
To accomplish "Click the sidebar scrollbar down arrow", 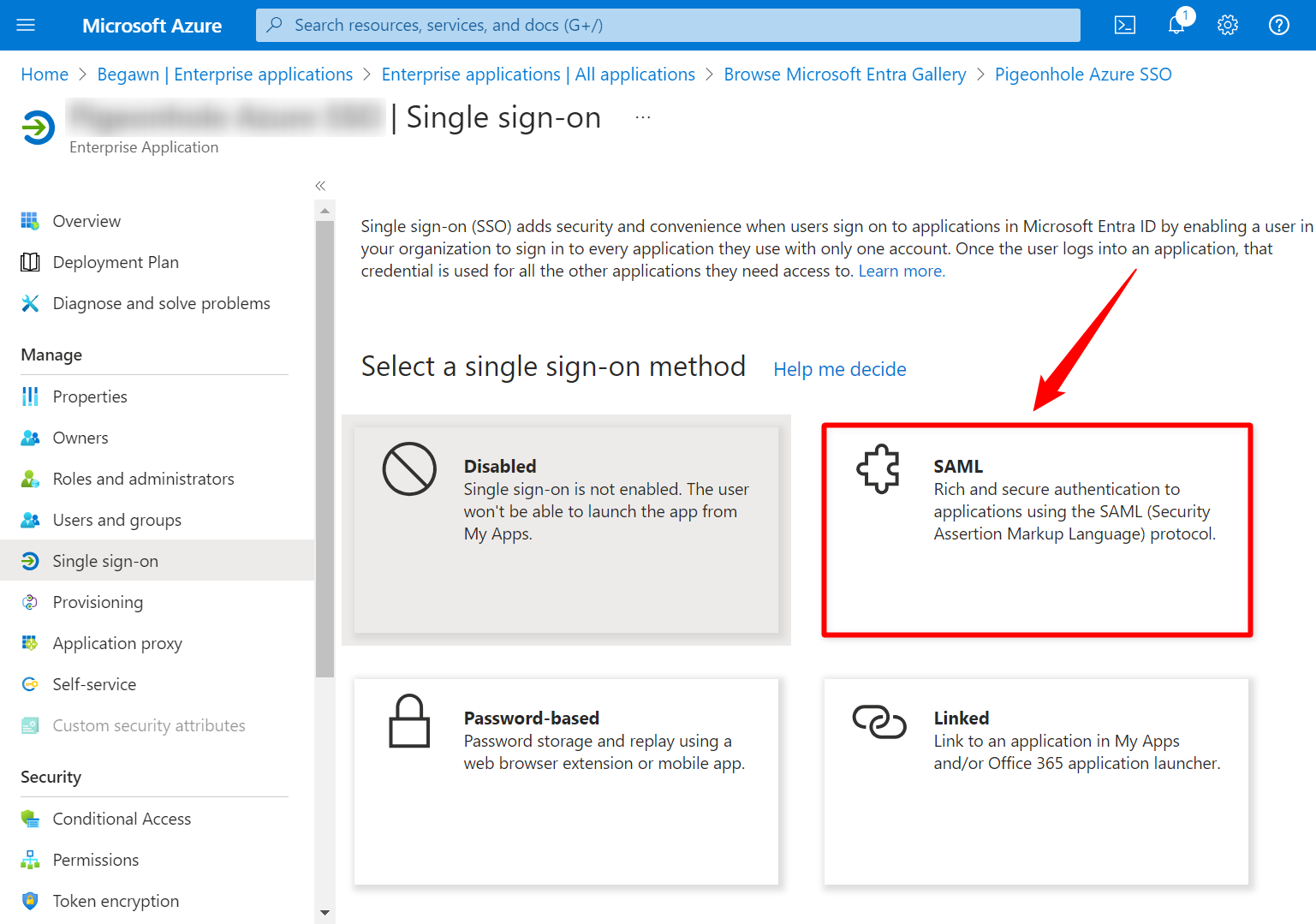I will [325, 913].
